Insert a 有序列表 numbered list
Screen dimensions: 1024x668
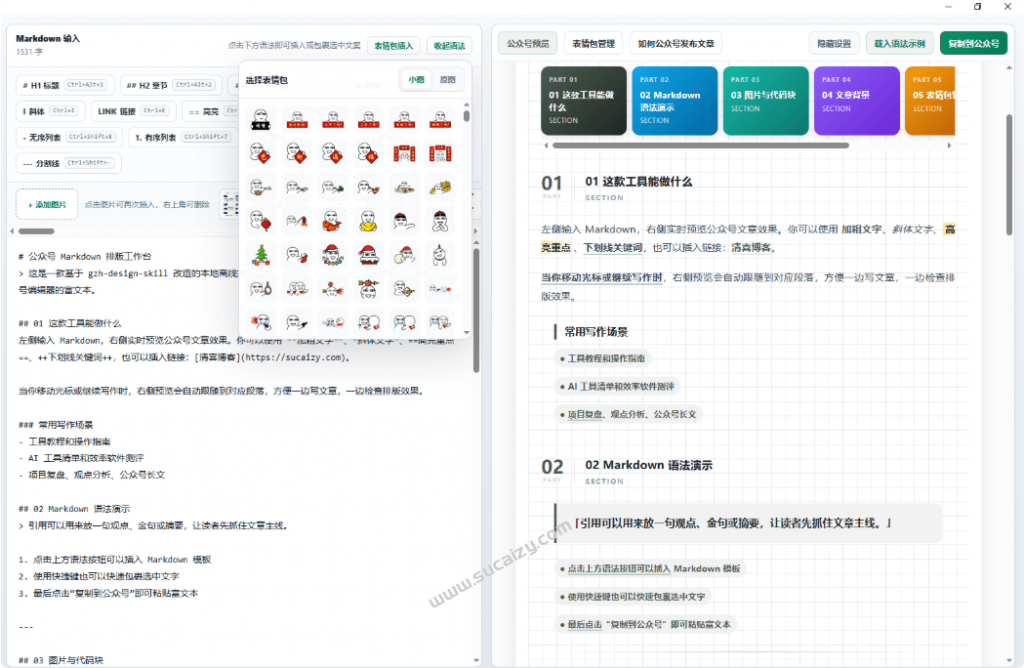point(182,137)
